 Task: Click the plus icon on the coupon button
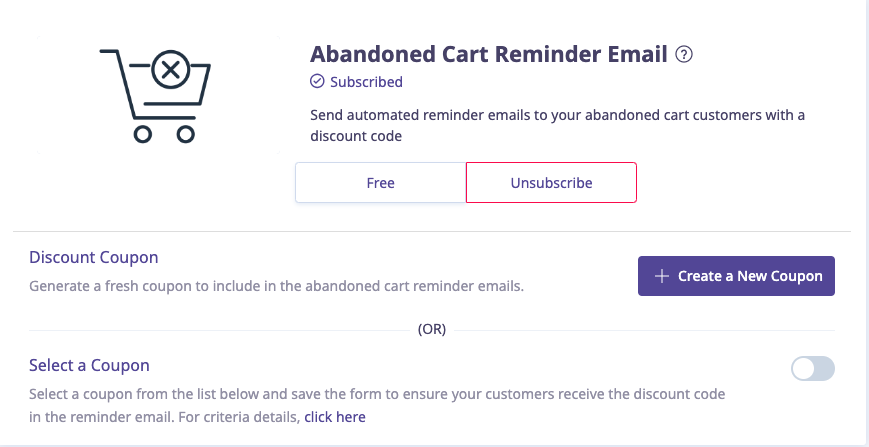[x=661, y=276]
